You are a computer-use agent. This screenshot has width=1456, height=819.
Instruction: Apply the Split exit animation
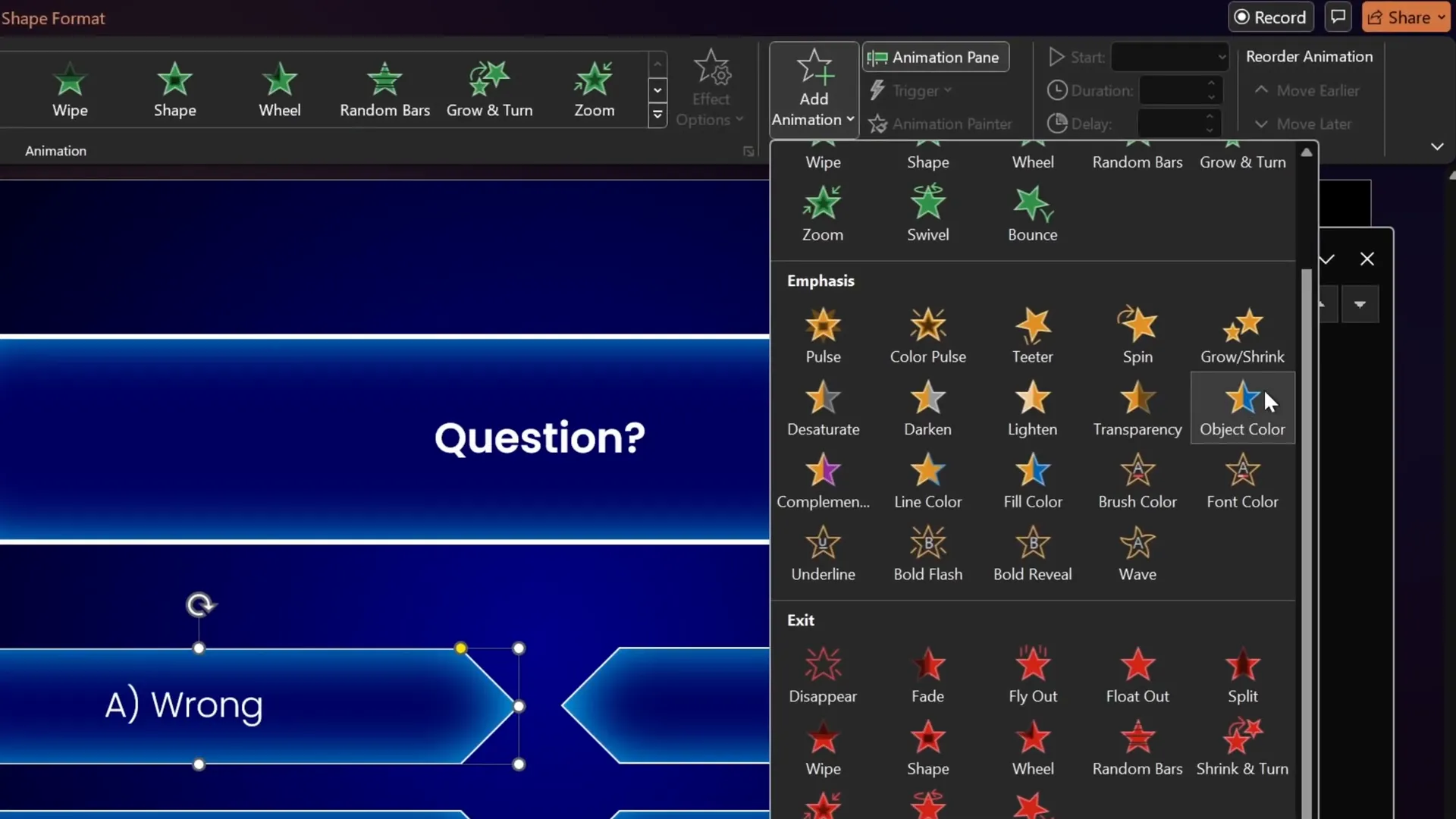(x=1242, y=676)
